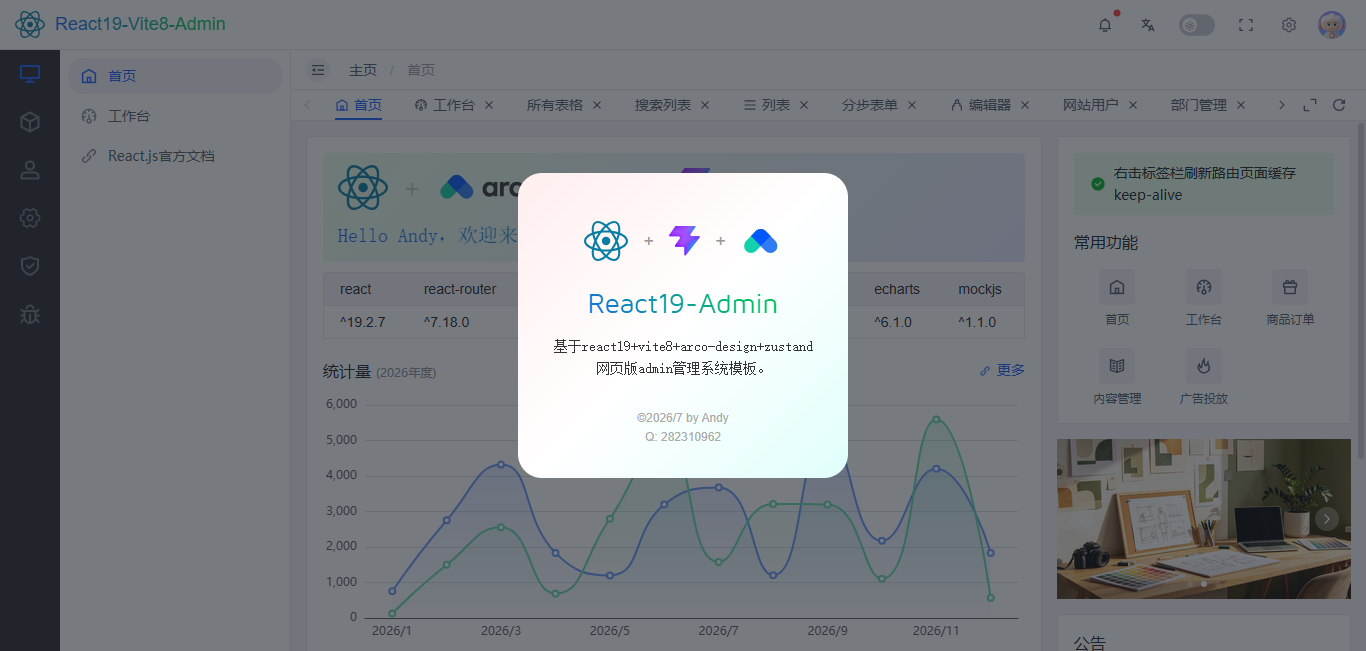The image size is (1366, 651).
Task: Open the 首页 shortcut in 常用功能
Action: click(1117, 298)
